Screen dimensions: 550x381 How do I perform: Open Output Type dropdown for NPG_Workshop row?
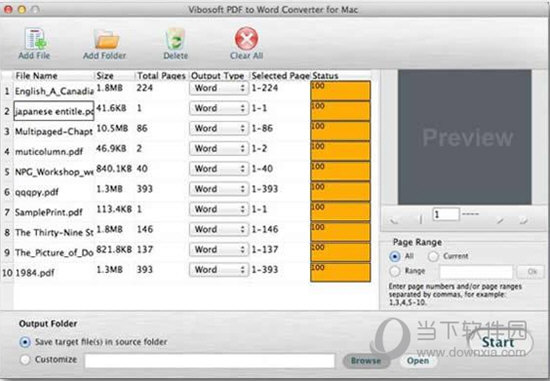(x=219, y=169)
